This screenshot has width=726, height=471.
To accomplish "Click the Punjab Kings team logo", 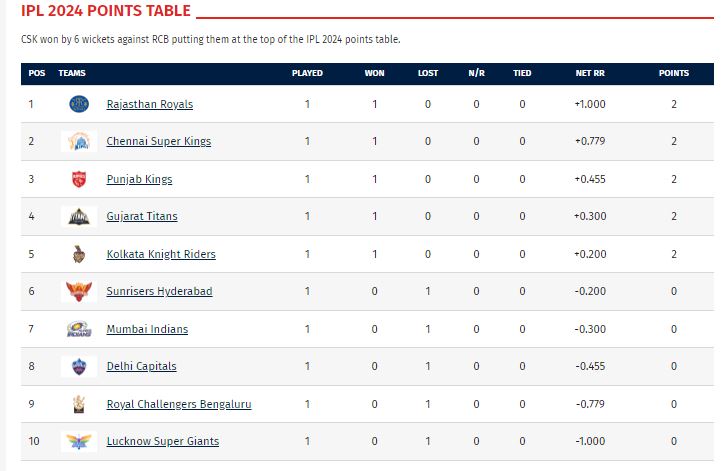I will (x=78, y=179).
